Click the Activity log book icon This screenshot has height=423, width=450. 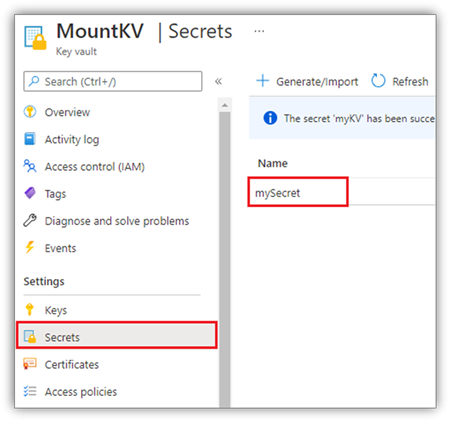point(30,139)
